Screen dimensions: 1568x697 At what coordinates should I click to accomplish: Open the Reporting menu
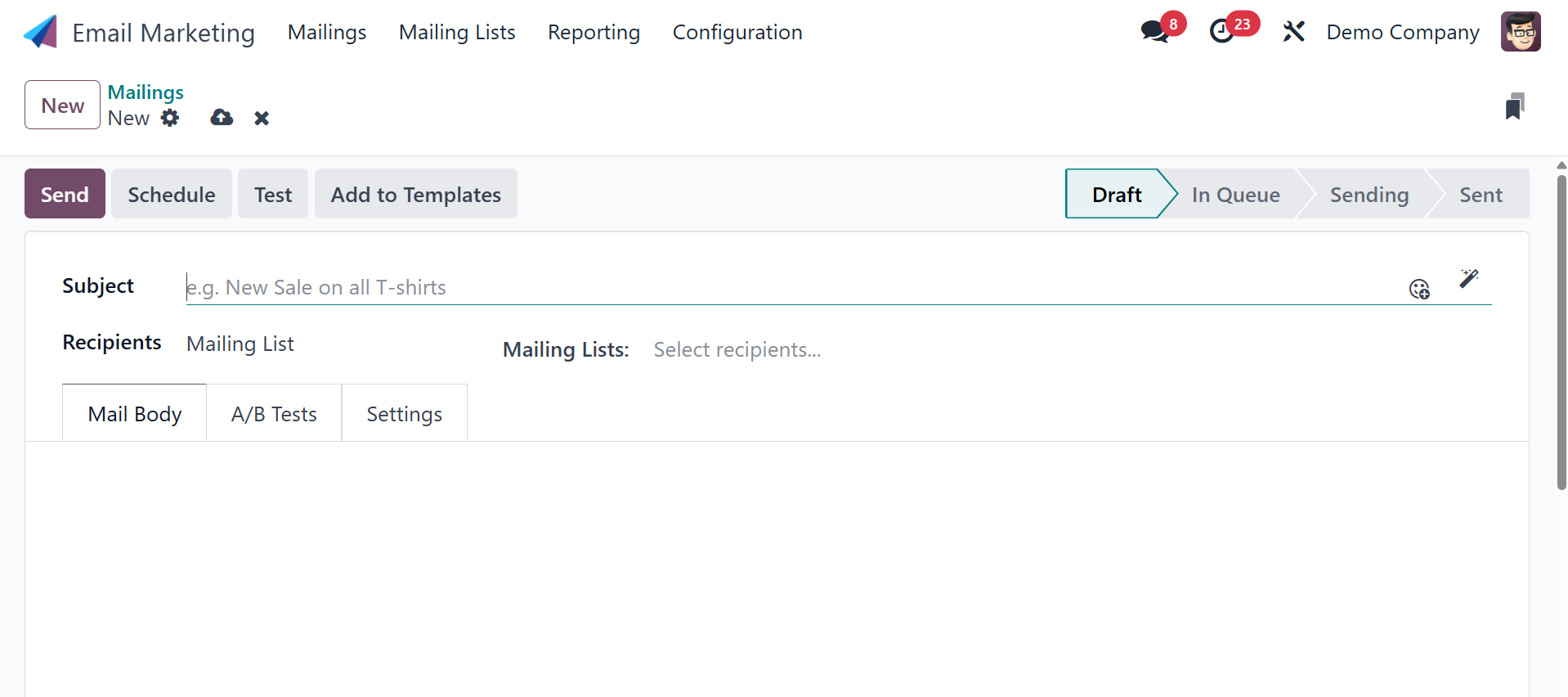594,33
